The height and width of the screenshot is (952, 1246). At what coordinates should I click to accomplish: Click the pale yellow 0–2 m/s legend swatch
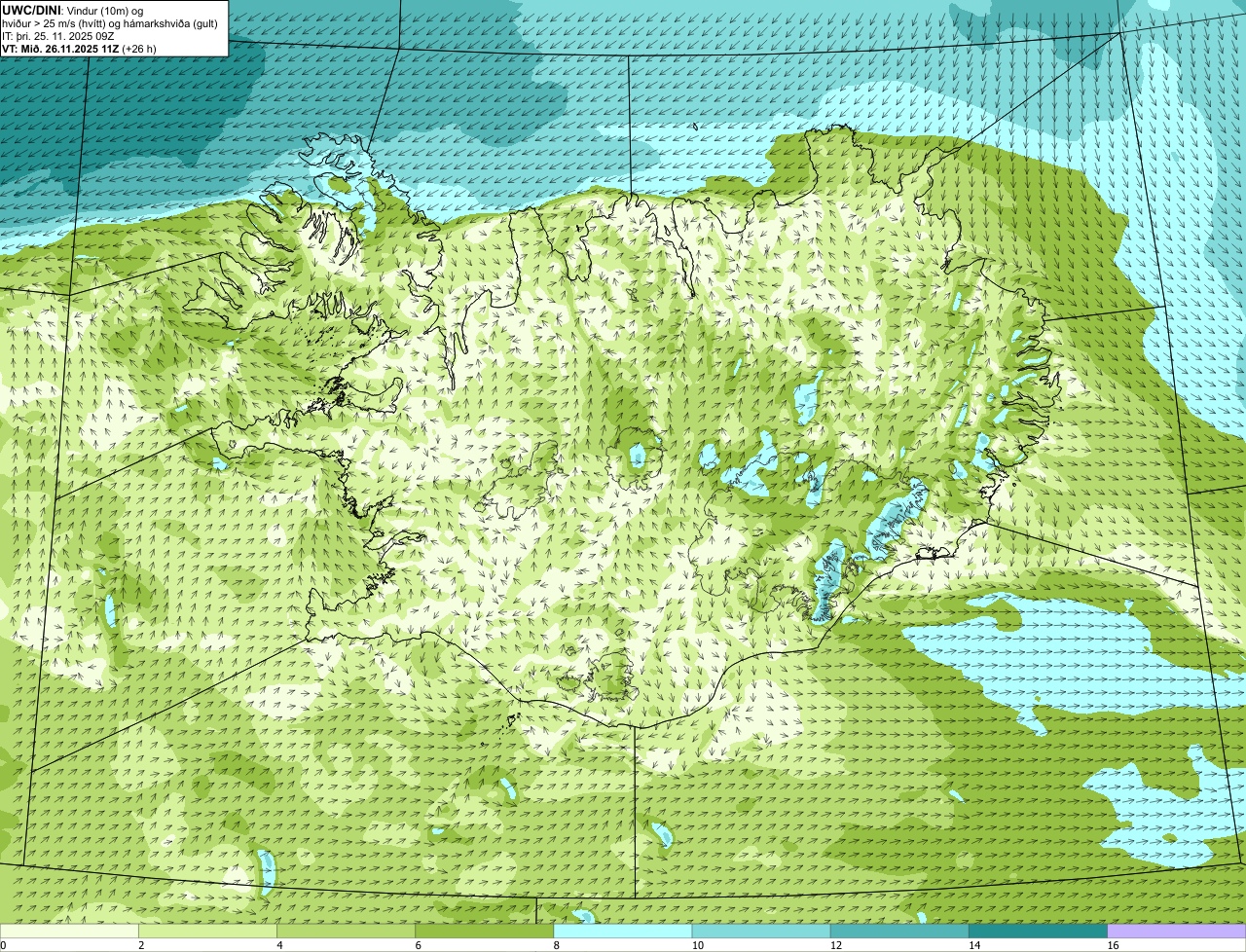69,931
